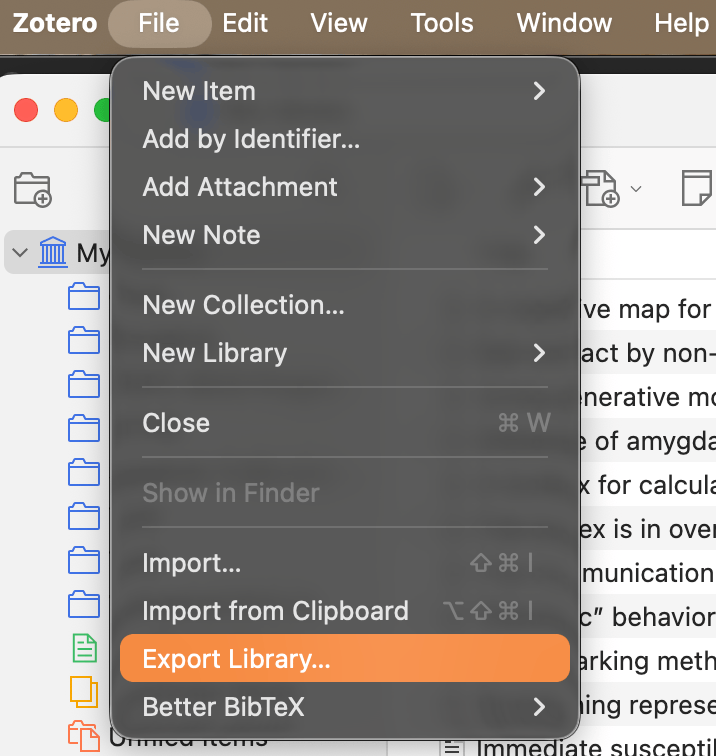Expand the New Item submenu
Image resolution: width=716 pixels, height=756 pixels.
tap(345, 91)
